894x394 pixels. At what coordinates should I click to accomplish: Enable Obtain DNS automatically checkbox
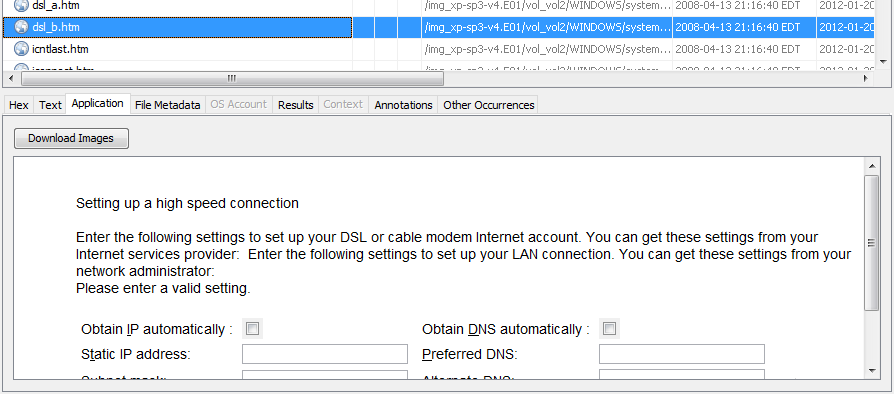(609, 328)
